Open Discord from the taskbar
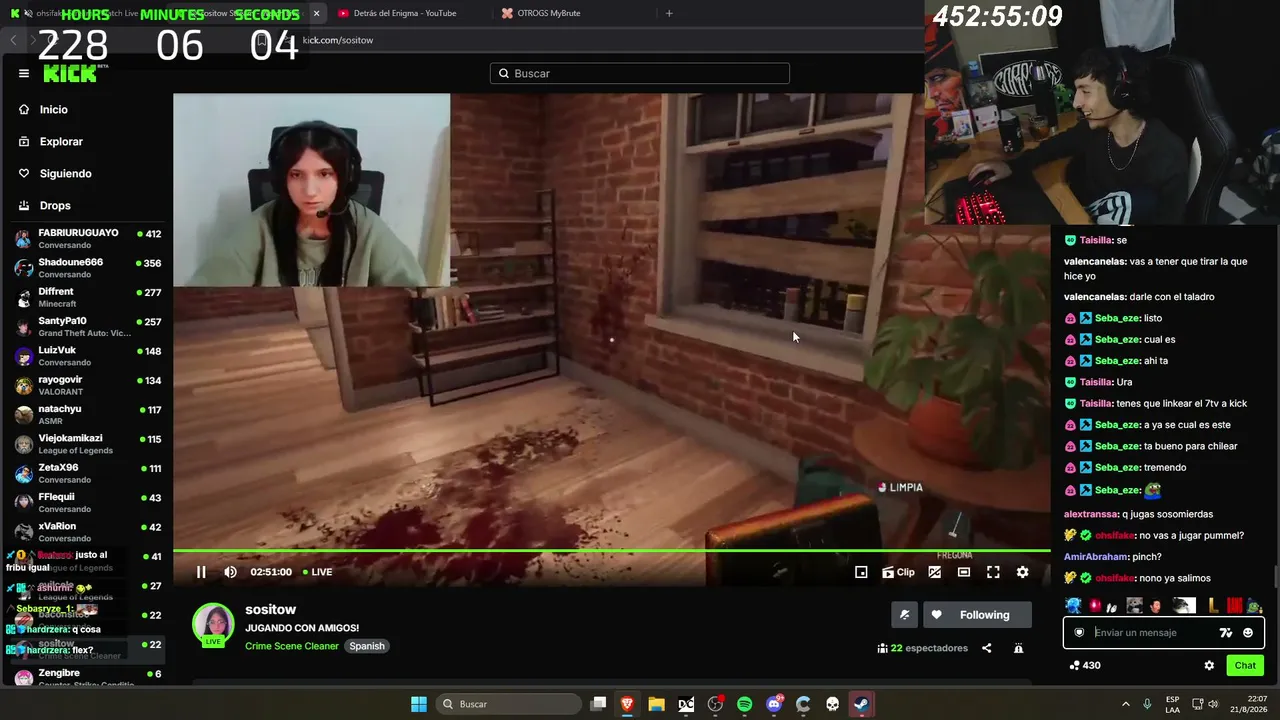 pyautogui.click(x=774, y=704)
